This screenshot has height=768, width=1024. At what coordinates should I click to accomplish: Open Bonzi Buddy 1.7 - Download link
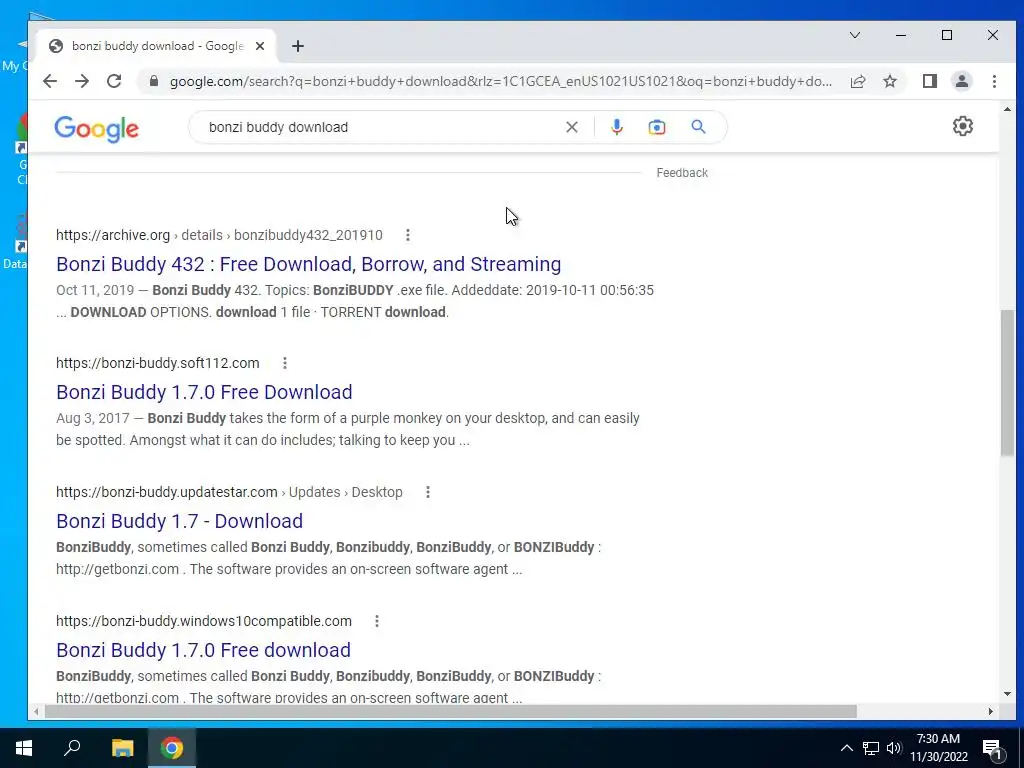pyautogui.click(x=180, y=521)
